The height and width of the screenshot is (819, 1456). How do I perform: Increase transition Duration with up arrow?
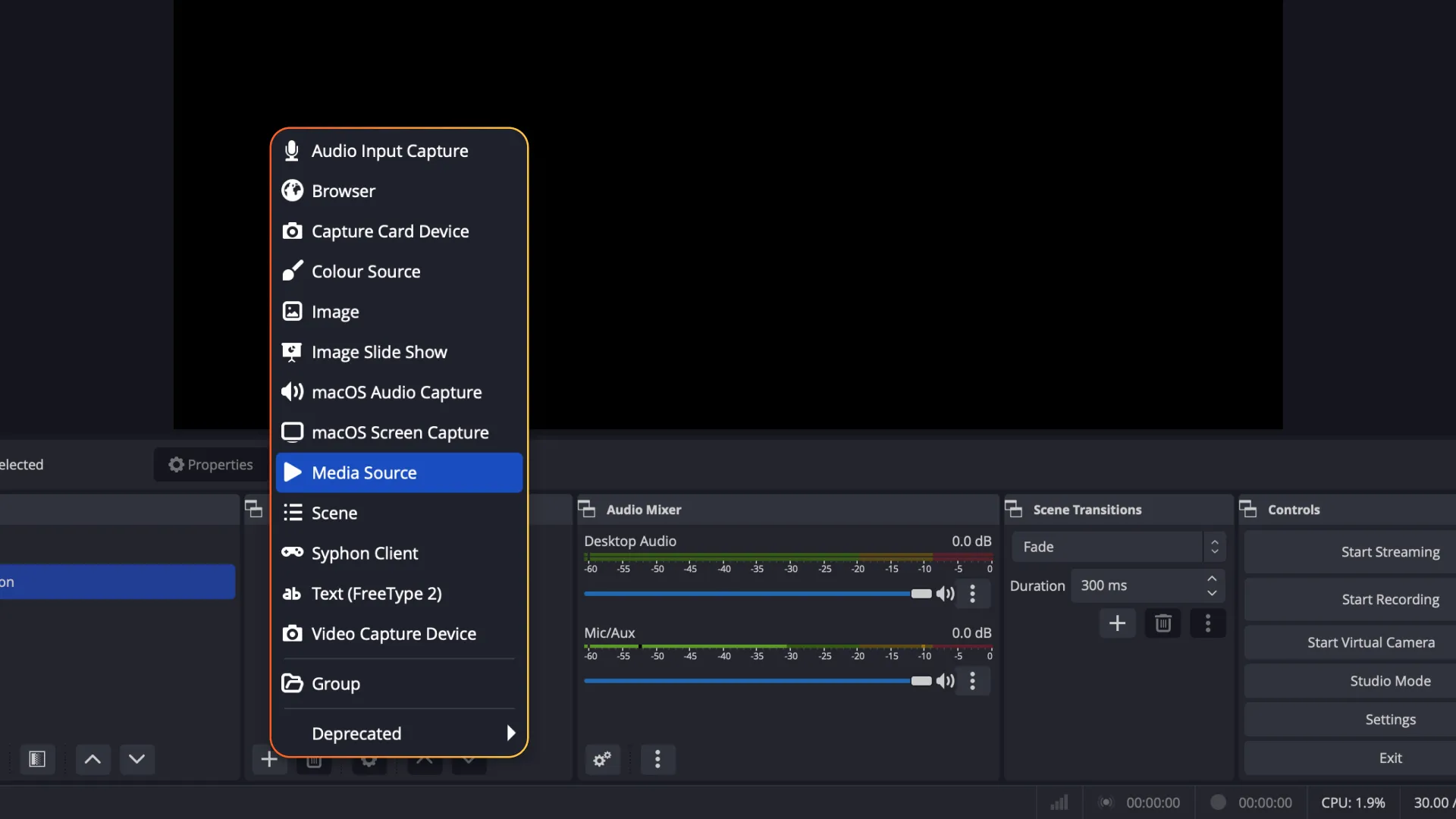(1212, 579)
